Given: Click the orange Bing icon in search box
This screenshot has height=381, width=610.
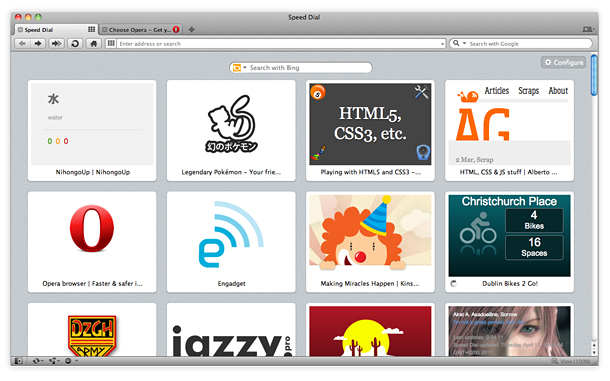Looking at the screenshot, I should pos(237,68).
